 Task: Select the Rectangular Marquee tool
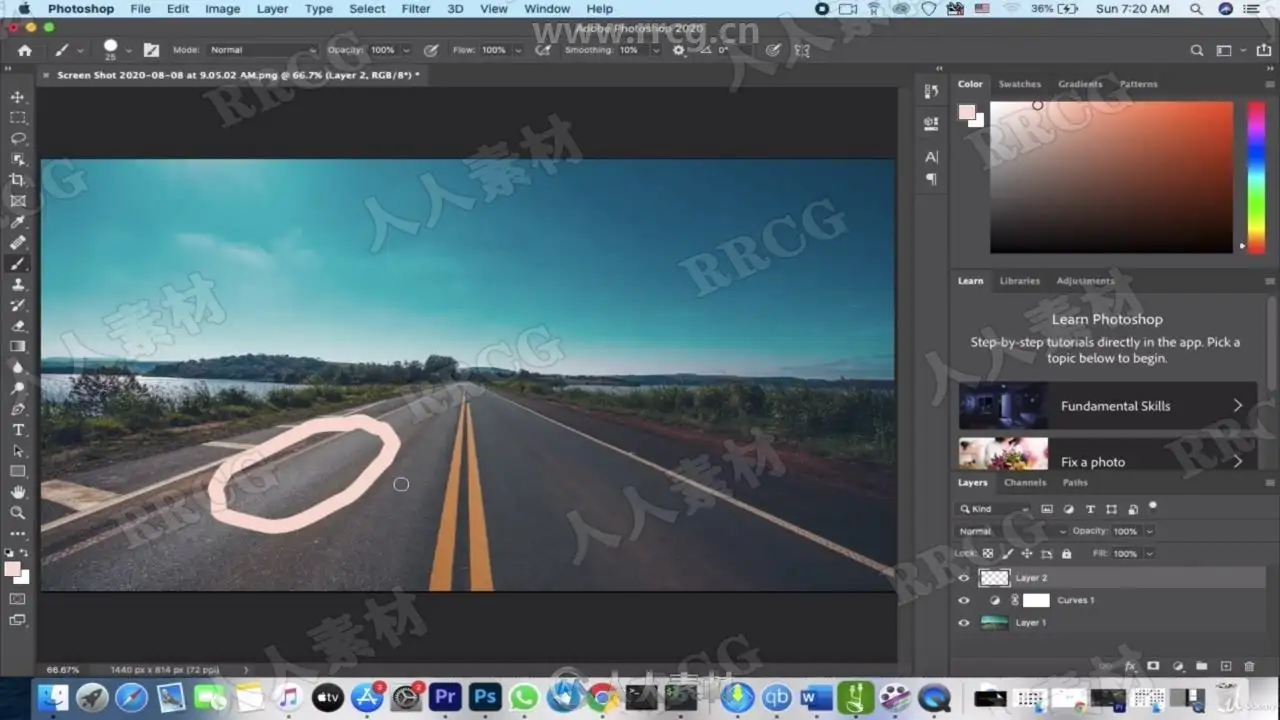(18, 118)
